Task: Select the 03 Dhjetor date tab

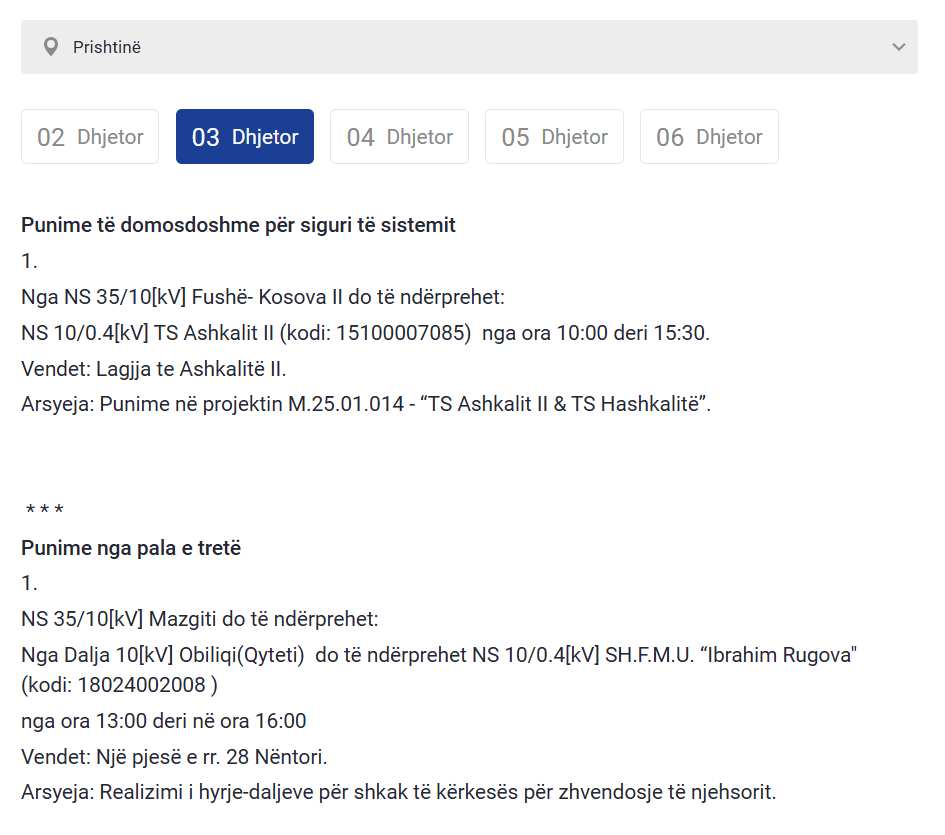Action: pos(245,137)
